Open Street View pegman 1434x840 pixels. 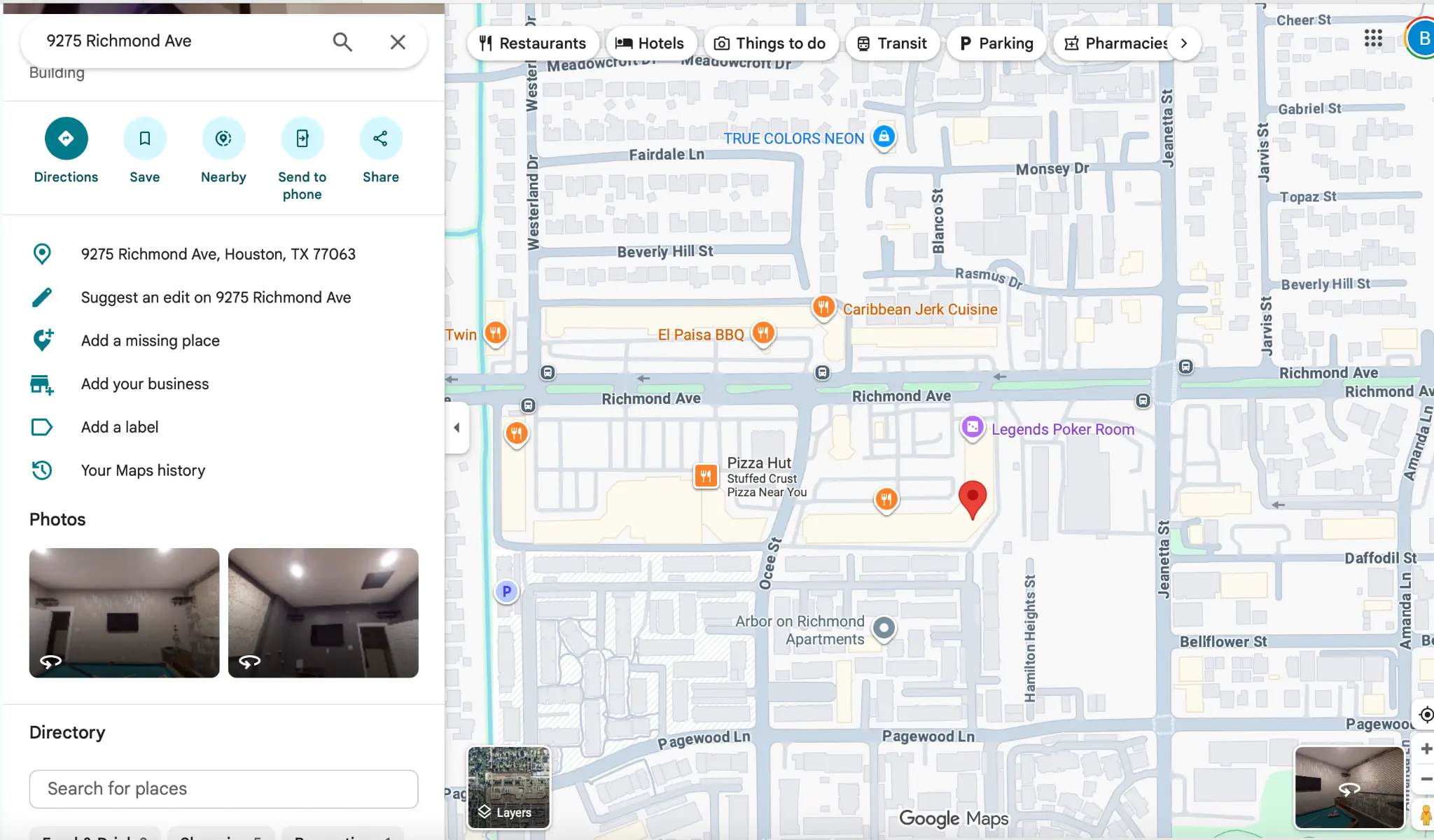[1426, 815]
